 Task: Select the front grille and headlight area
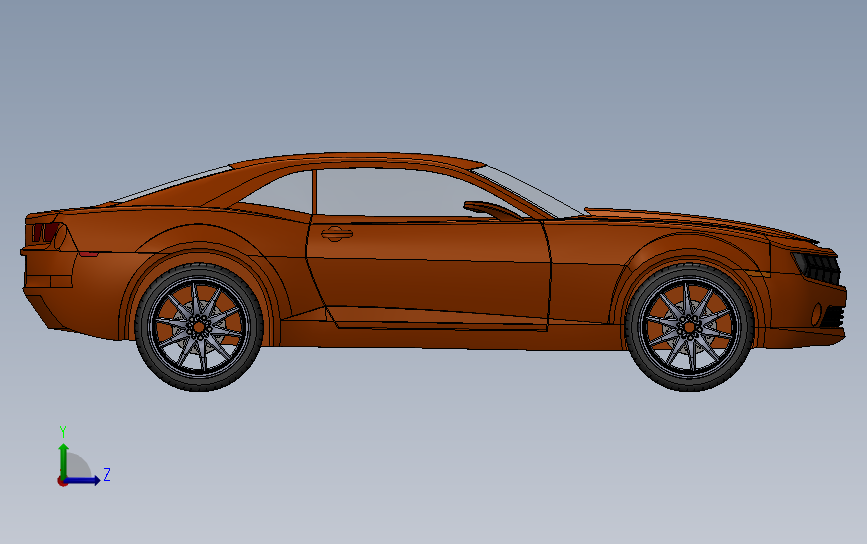click(x=817, y=267)
